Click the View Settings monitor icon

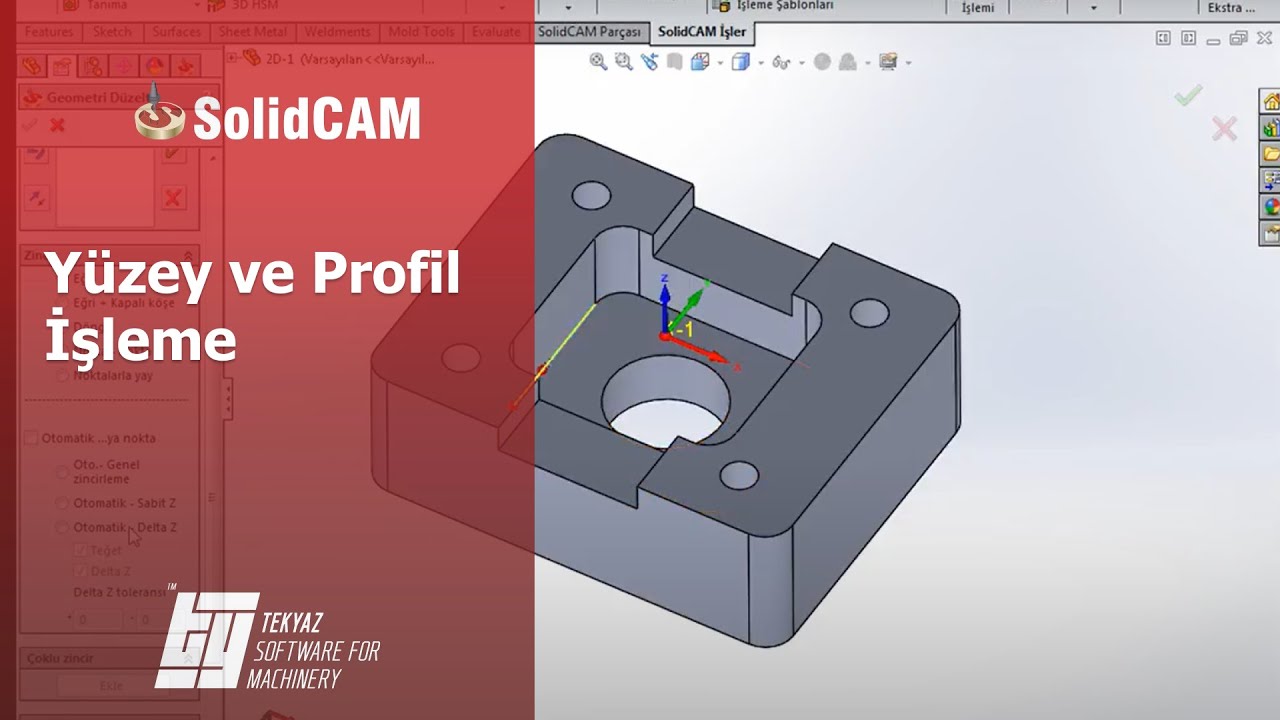pos(888,62)
